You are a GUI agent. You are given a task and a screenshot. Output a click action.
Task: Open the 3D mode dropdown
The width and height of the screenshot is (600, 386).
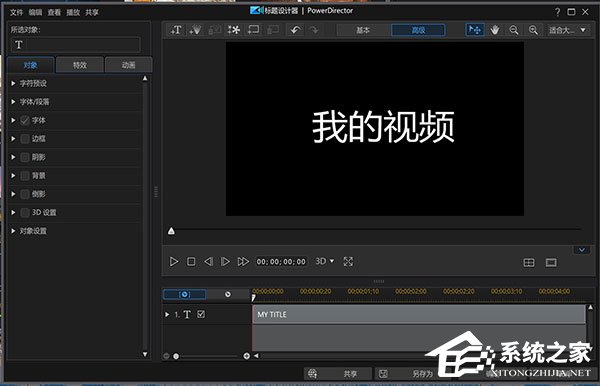coord(324,261)
